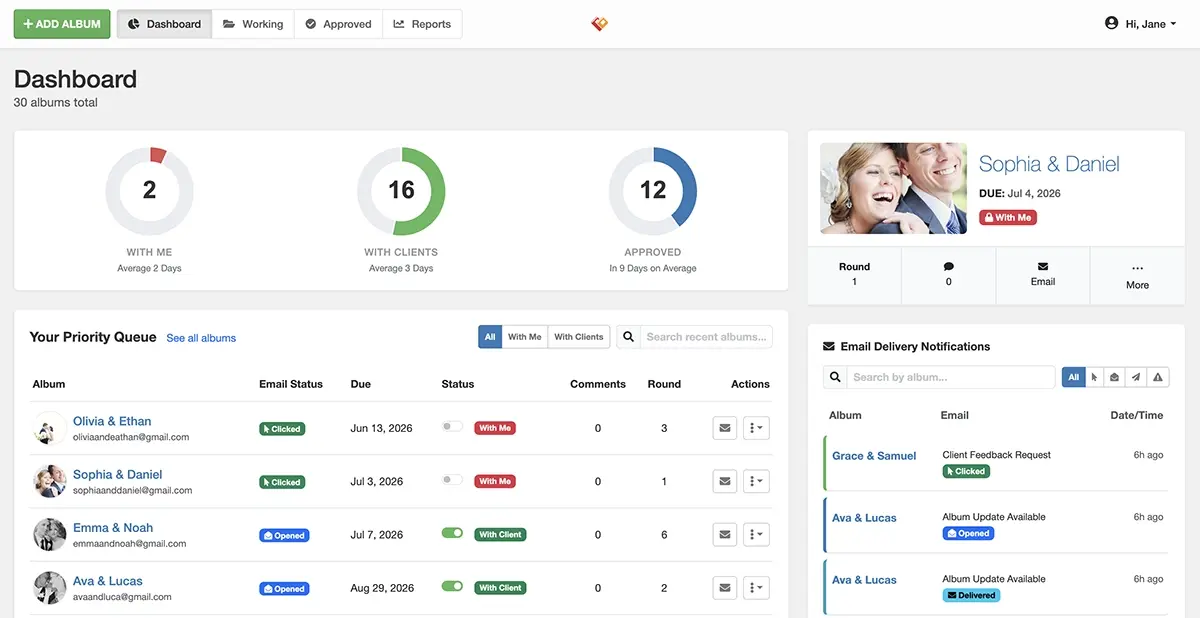The height and width of the screenshot is (618, 1200).
Task: Filter notifications by the warning triangle icon
Action: pyautogui.click(x=1158, y=377)
